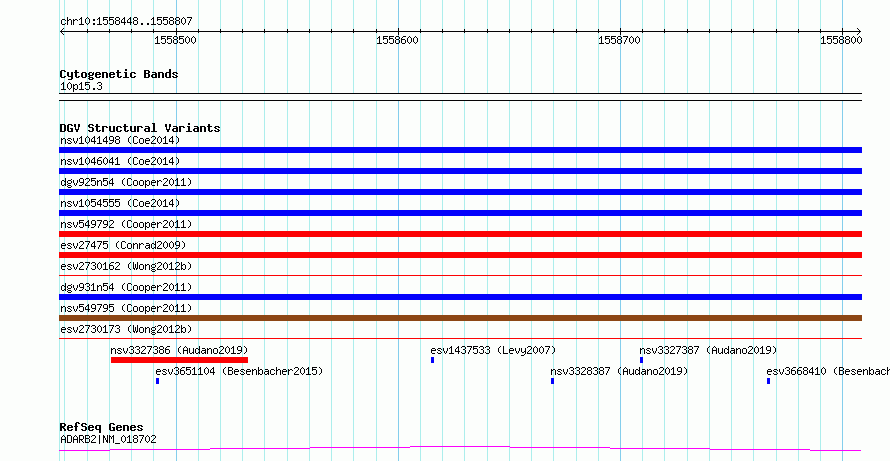Open nsv3327387 (Audano2019) variant label
Screen dimensions: 890x461
[708, 350]
